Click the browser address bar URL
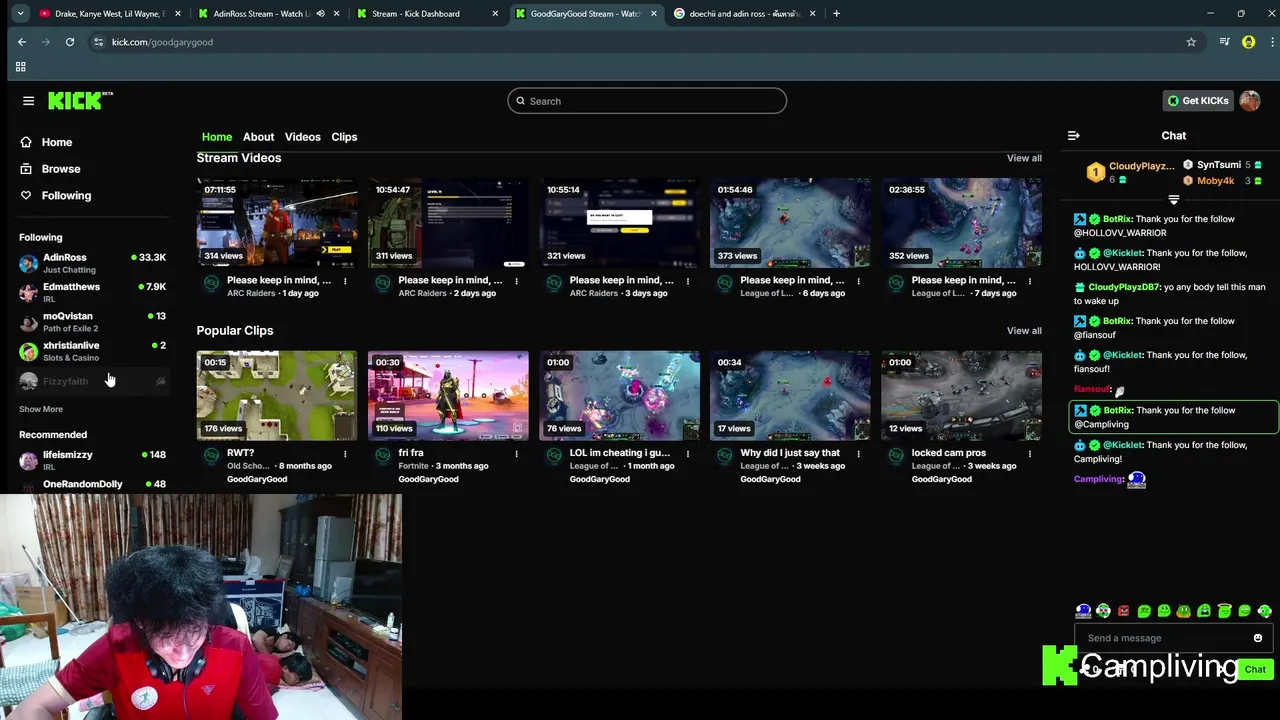This screenshot has height=720, width=1280. point(162,42)
